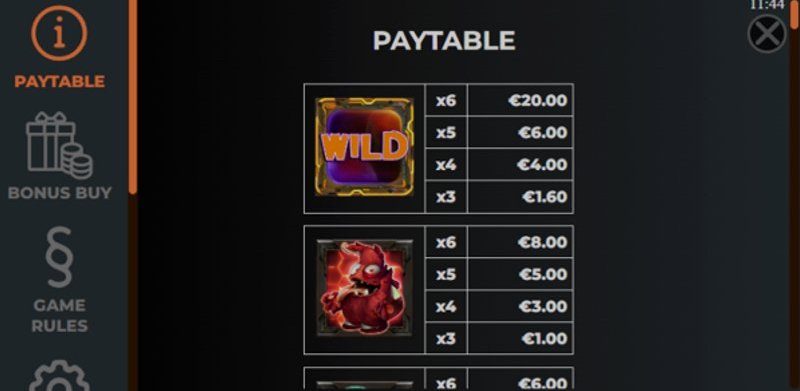The width and height of the screenshot is (800, 391).
Task: Open the Paytable info icon
Action: pos(59,33)
